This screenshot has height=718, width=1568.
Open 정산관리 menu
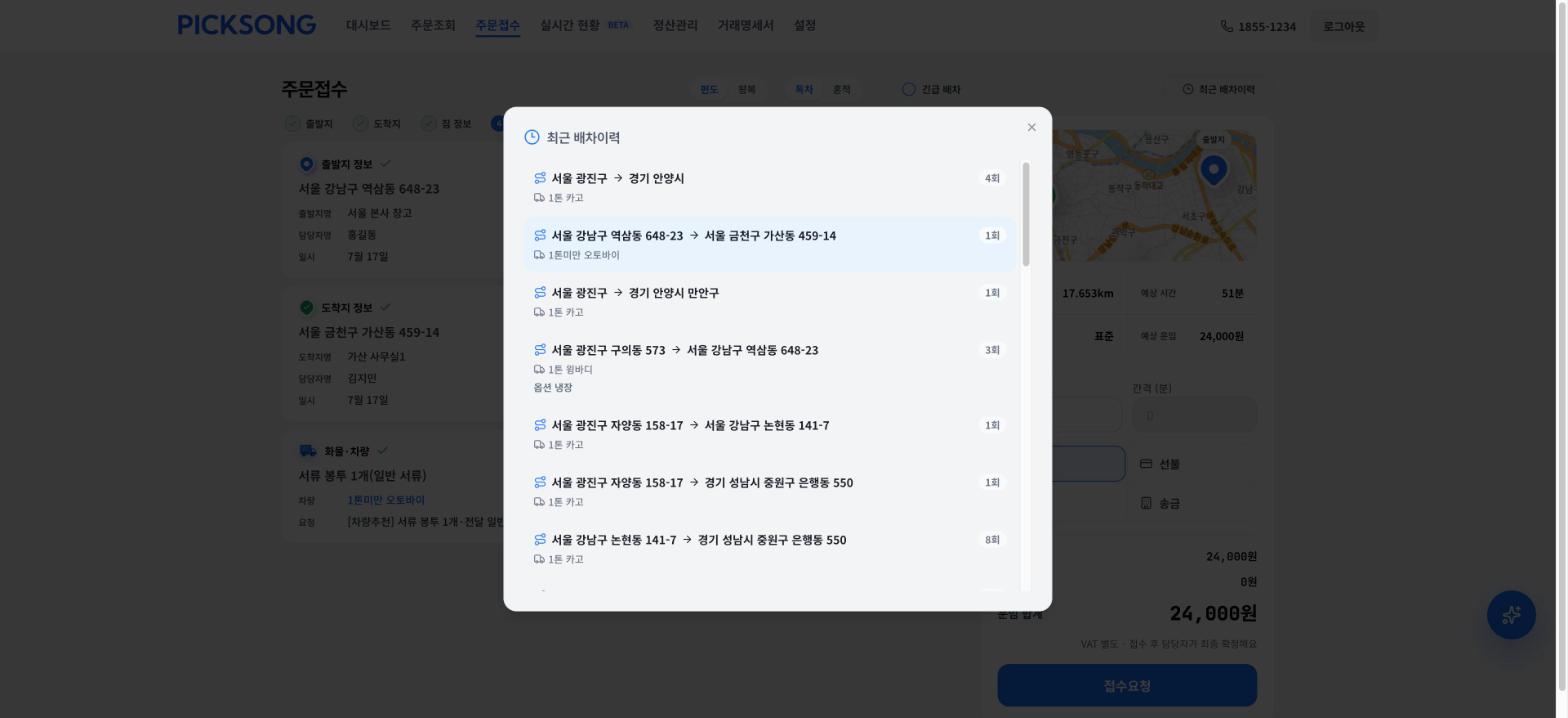(675, 25)
